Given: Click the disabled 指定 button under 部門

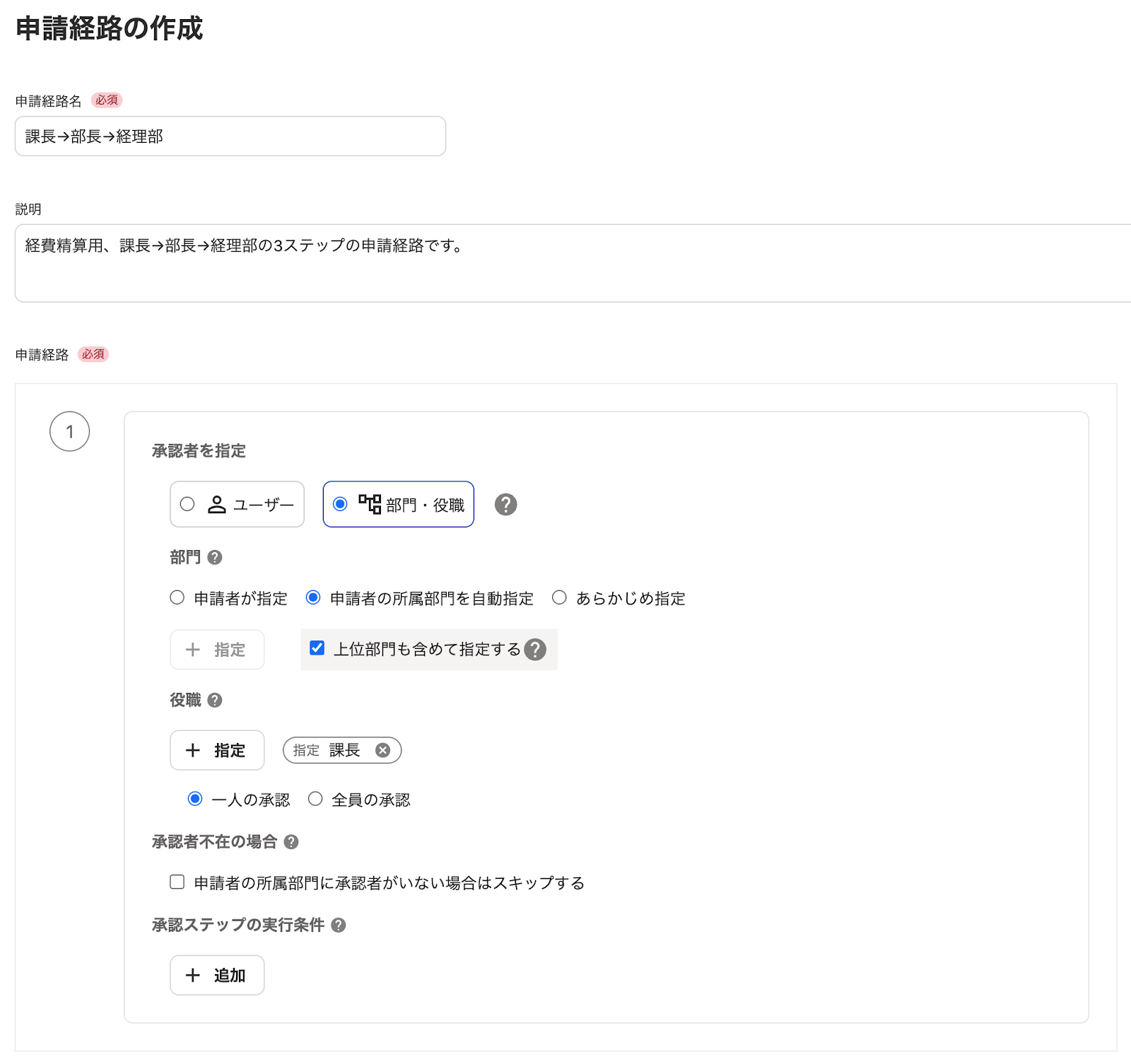Looking at the screenshot, I should coord(217,650).
